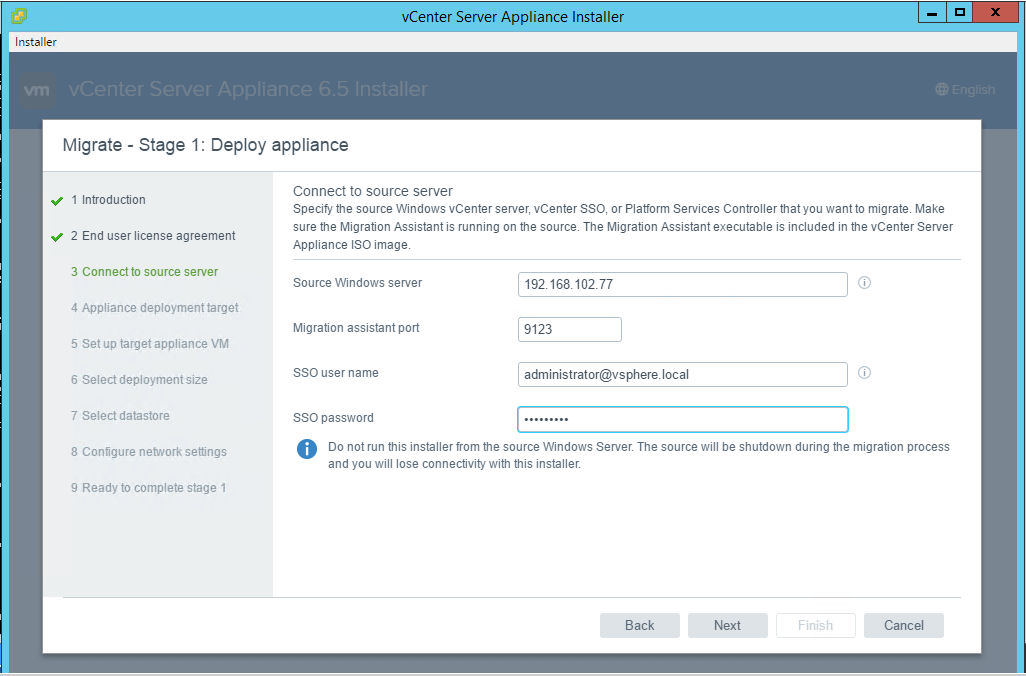Click the 'Migration assistant port' label
1026x676 pixels.
[356, 328]
